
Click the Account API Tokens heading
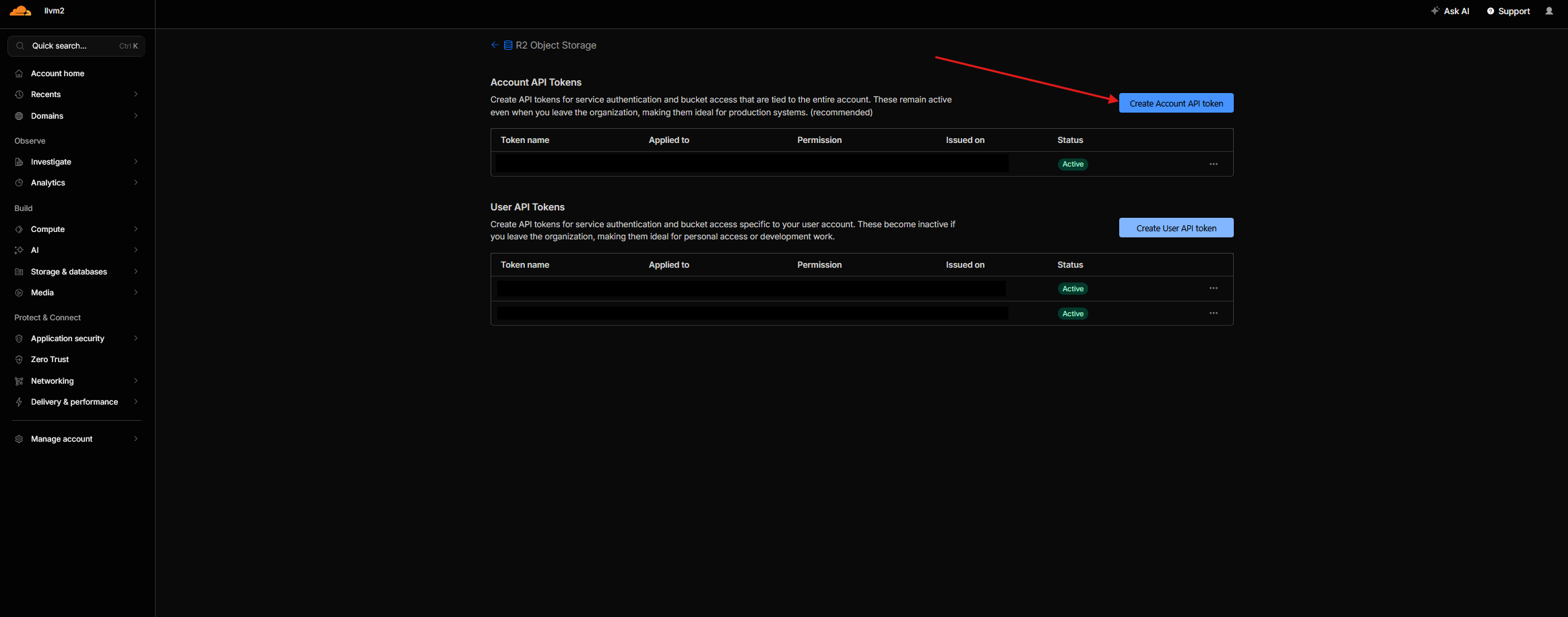[x=536, y=82]
